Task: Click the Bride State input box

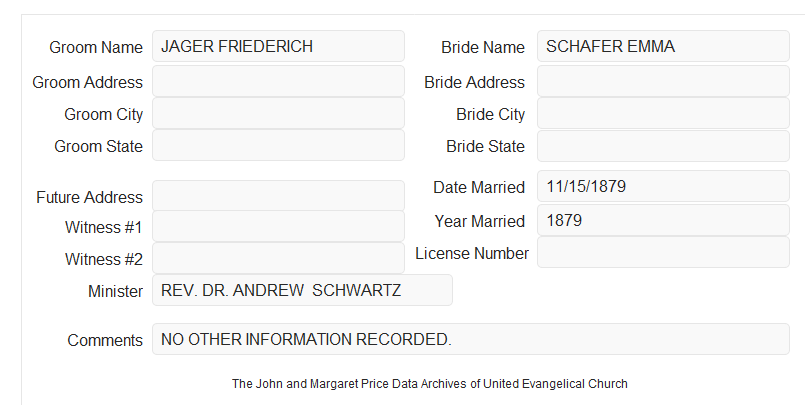Action: pos(663,146)
